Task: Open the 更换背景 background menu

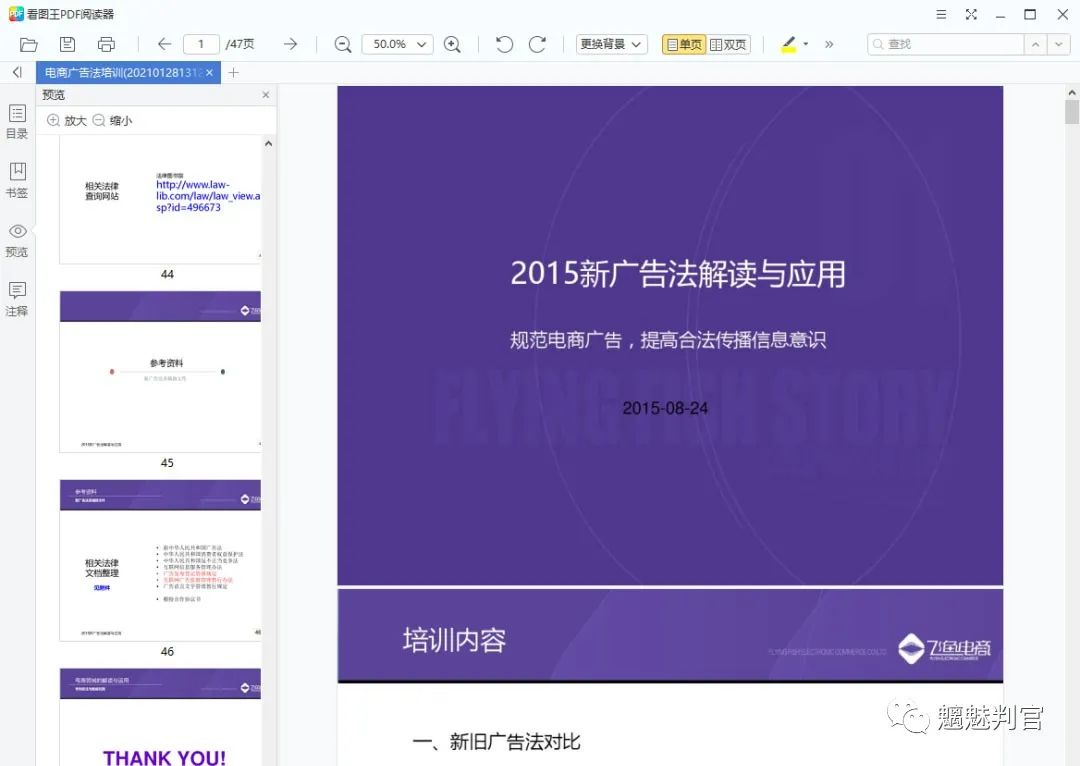Action: (610, 43)
